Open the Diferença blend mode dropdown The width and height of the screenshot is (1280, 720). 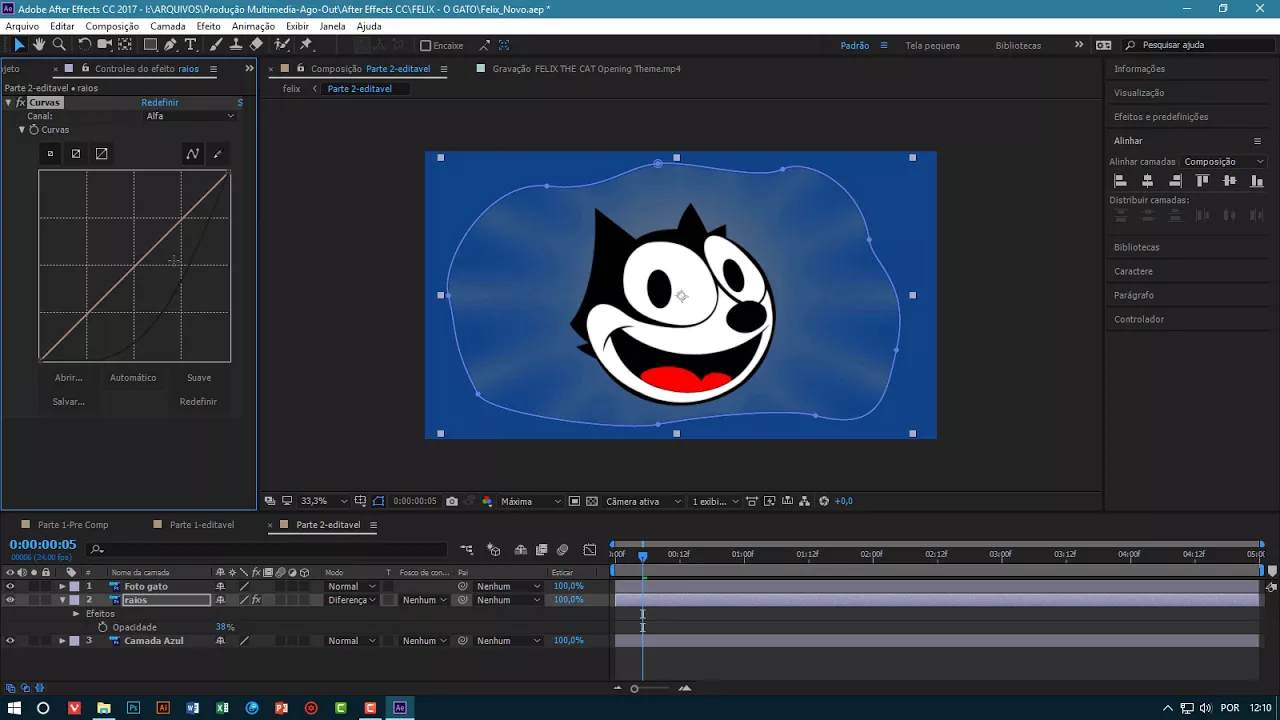(x=352, y=600)
